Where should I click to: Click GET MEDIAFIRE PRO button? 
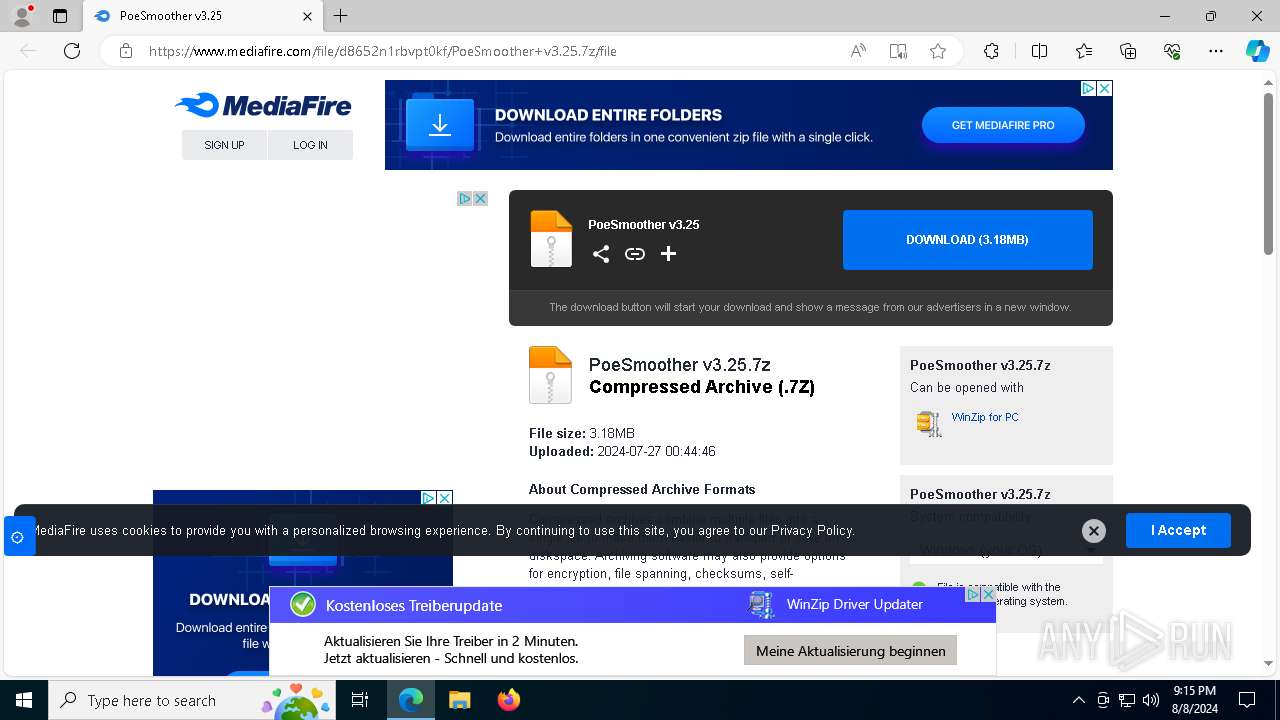pyautogui.click(x=1003, y=125)
